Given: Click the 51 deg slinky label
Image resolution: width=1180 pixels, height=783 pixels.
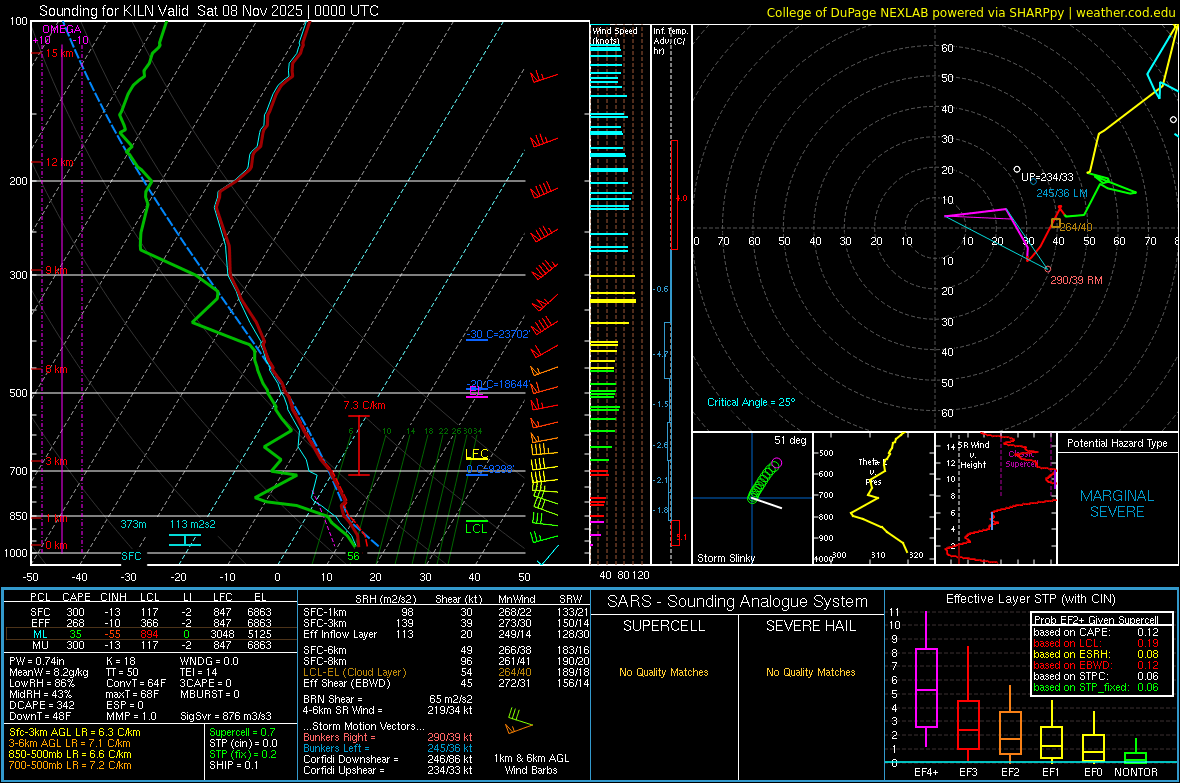Looking at the screenshot, I should click(789, 440).
